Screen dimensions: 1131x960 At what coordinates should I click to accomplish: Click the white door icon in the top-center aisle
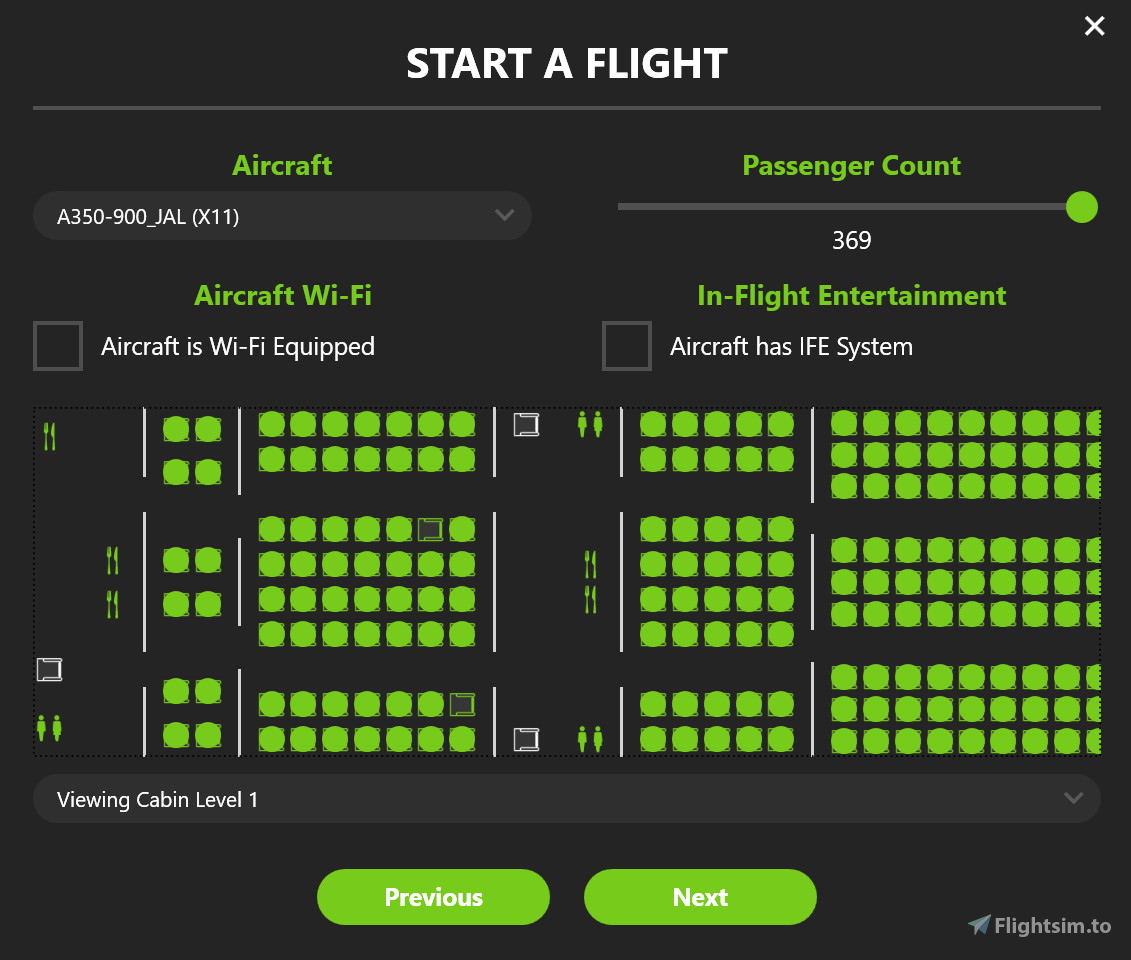[527, 424]
